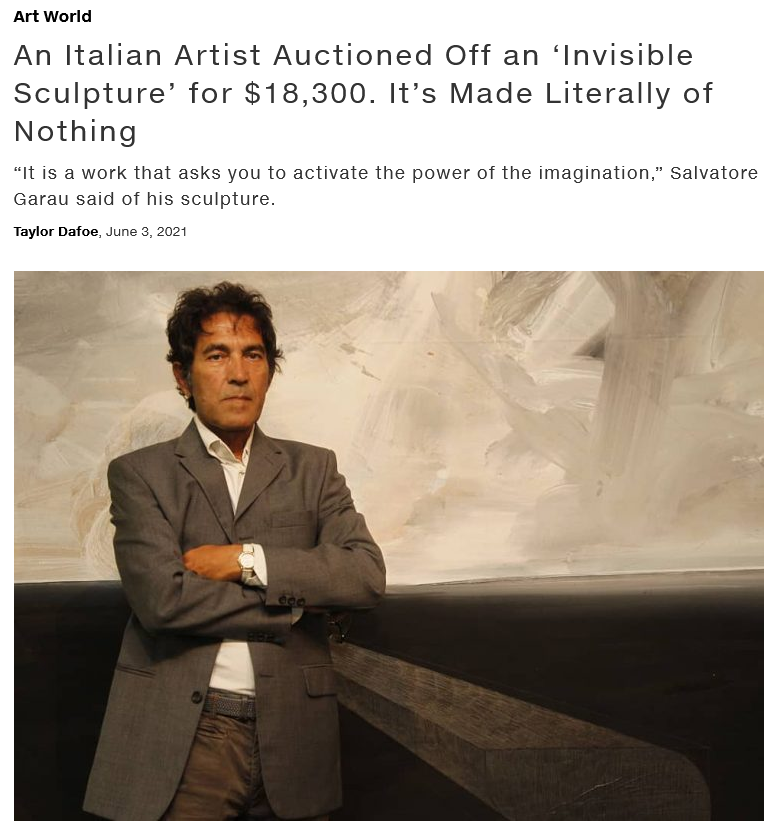This screenshot has width=784, height=836.
Task: Click the Salvatore Garau name in subheading
Action: coord(714,173)
